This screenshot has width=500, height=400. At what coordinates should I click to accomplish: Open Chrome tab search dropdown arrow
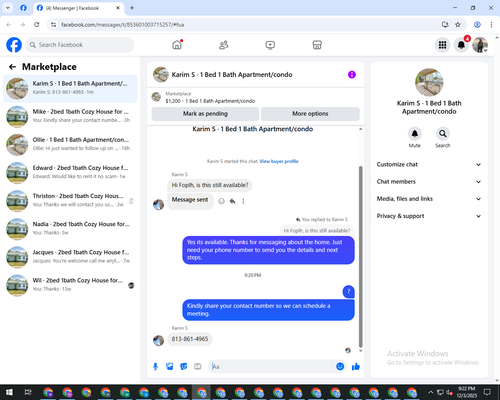pyautogui.click(x=8, y=8)
